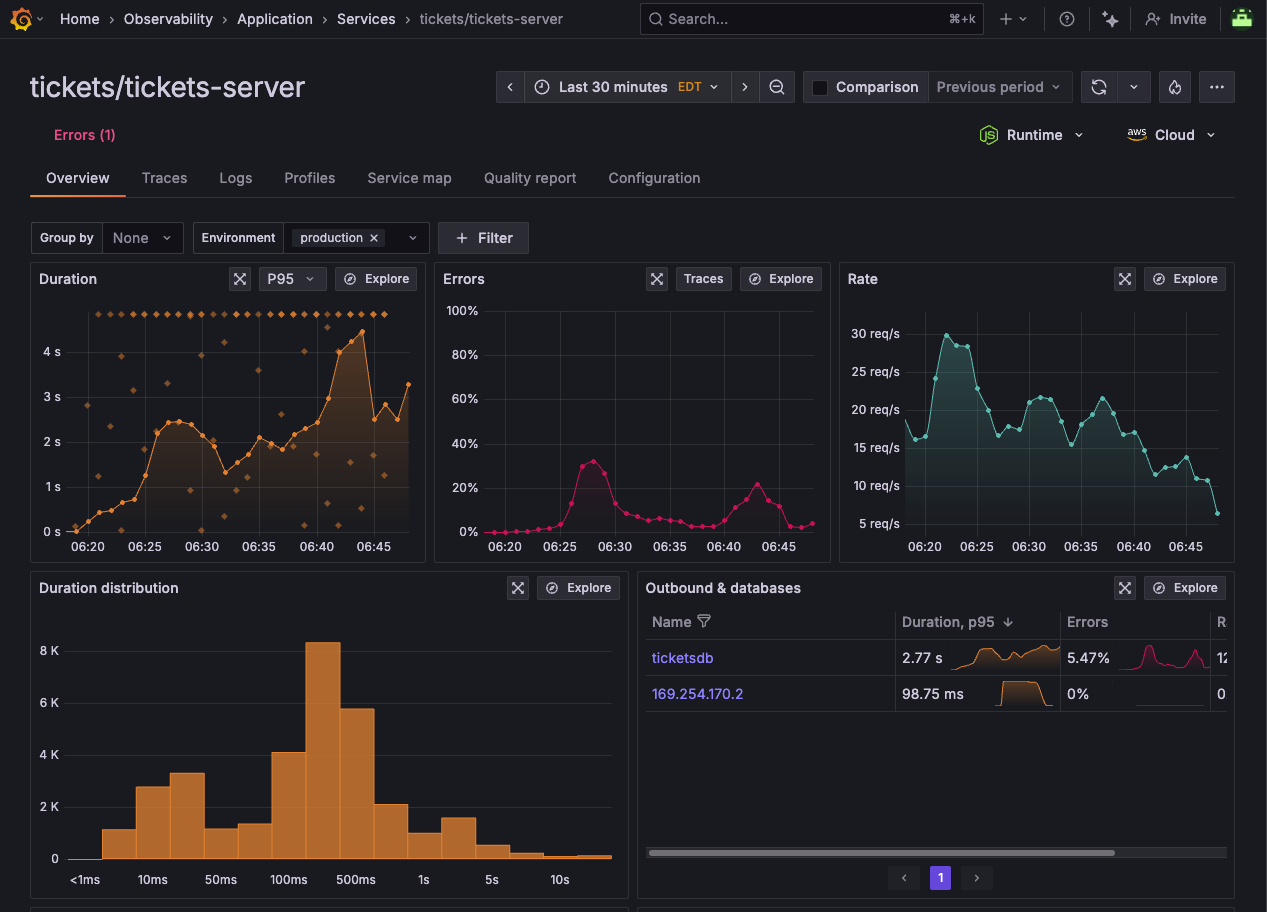
Task: Click the horizontal scrollbar in Outbound table
Action: (880, 853)
